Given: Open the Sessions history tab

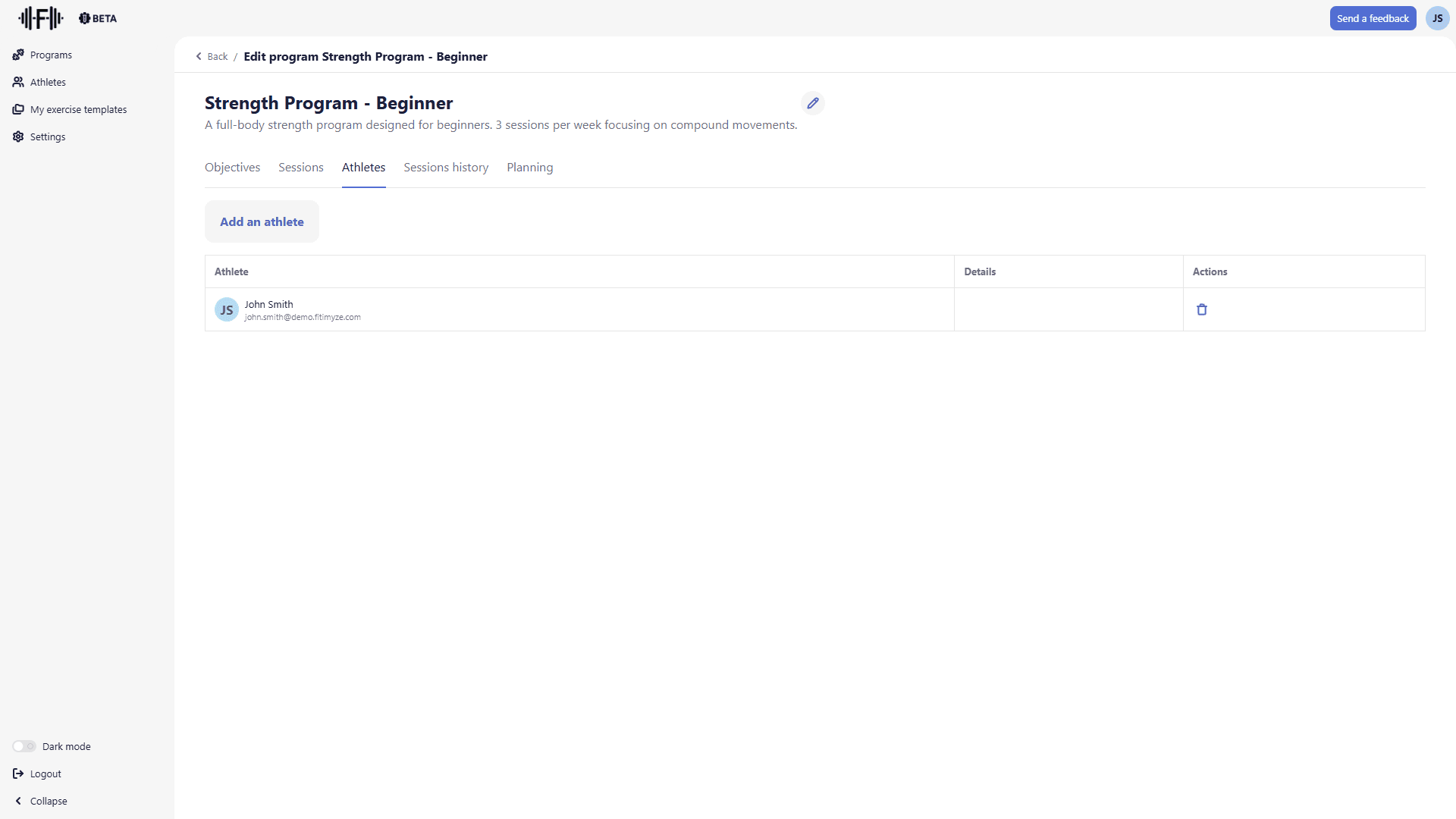Looking at the screenshot, I should (x=446, y=168).
